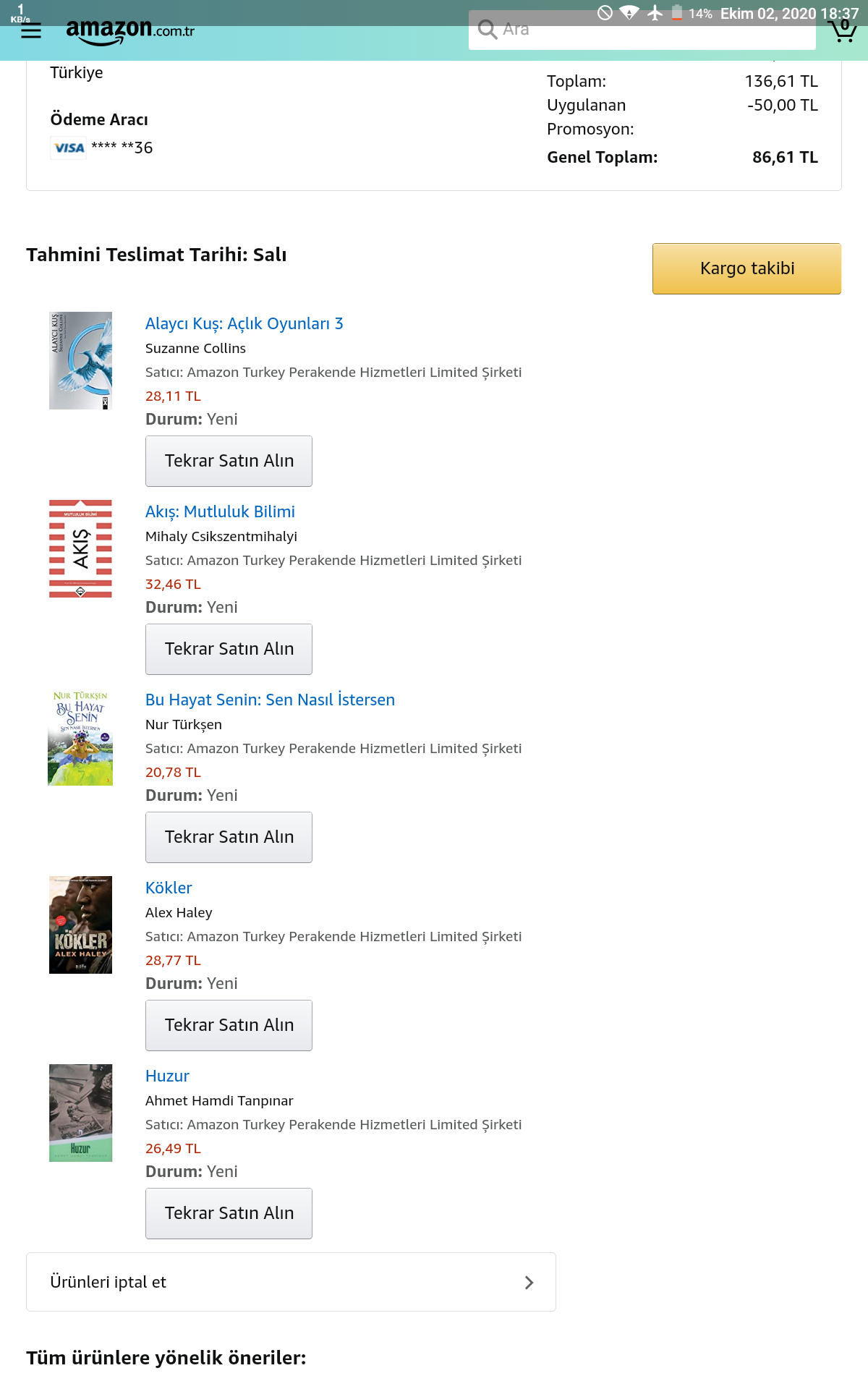Buy Alaycı Kuş again via Tekrar Satın Alın
The height and width of the screenshot is (1389, 868).
[229, 461]
